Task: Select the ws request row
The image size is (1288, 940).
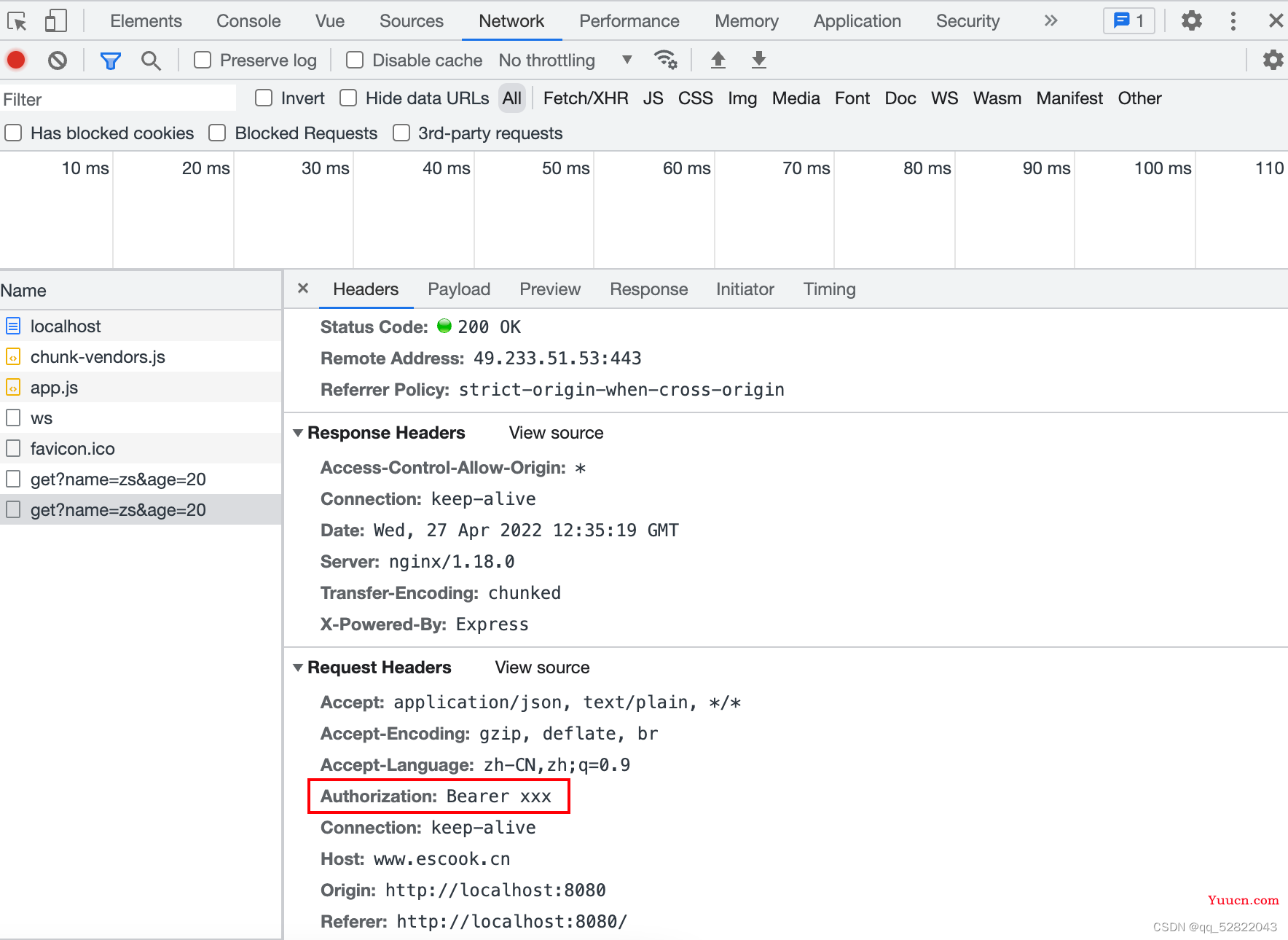Action: tap(141, 418)
